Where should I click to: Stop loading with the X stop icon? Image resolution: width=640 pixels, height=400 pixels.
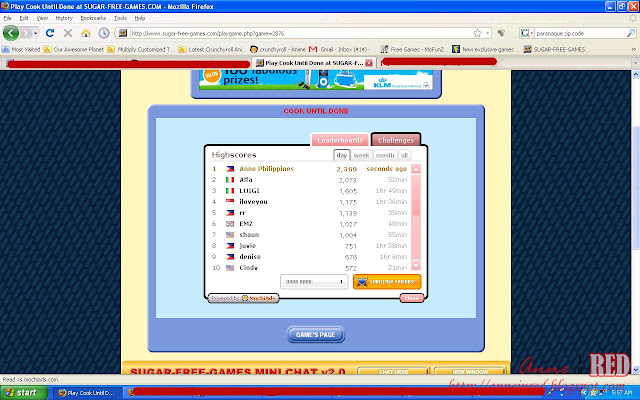(x=68, y=33)
